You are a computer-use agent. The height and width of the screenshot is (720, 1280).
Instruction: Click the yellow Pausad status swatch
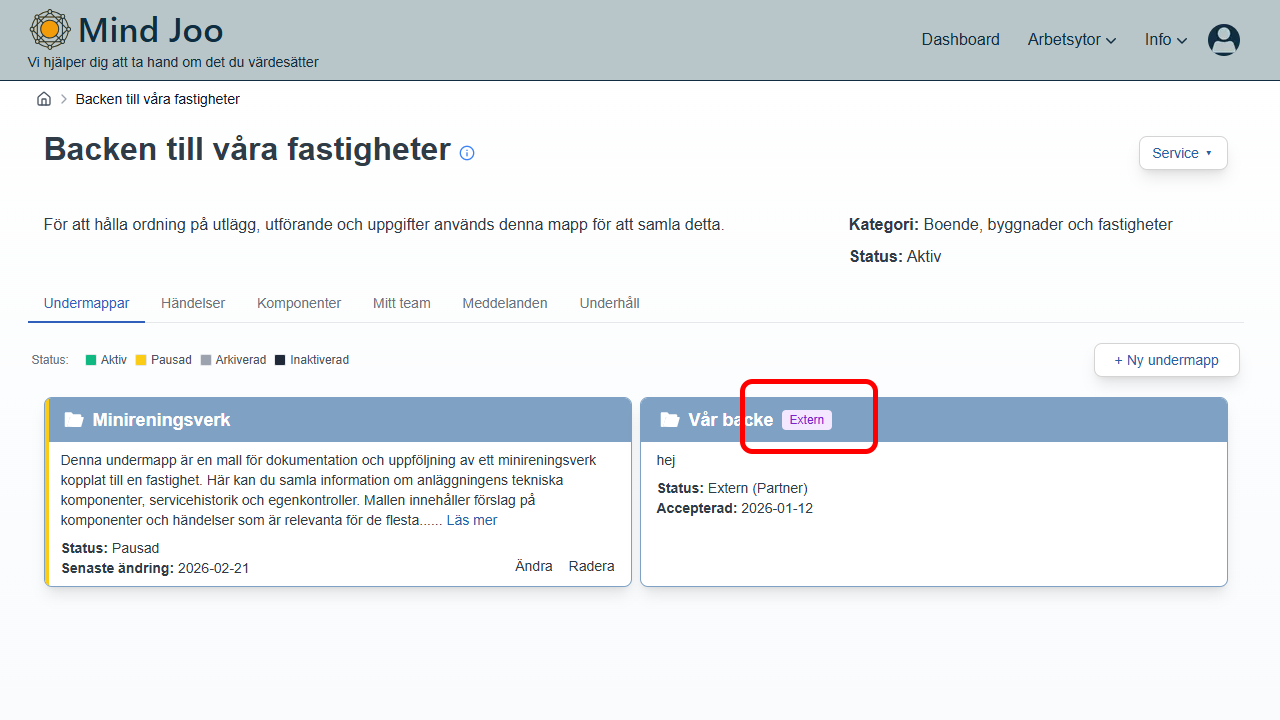141,360
